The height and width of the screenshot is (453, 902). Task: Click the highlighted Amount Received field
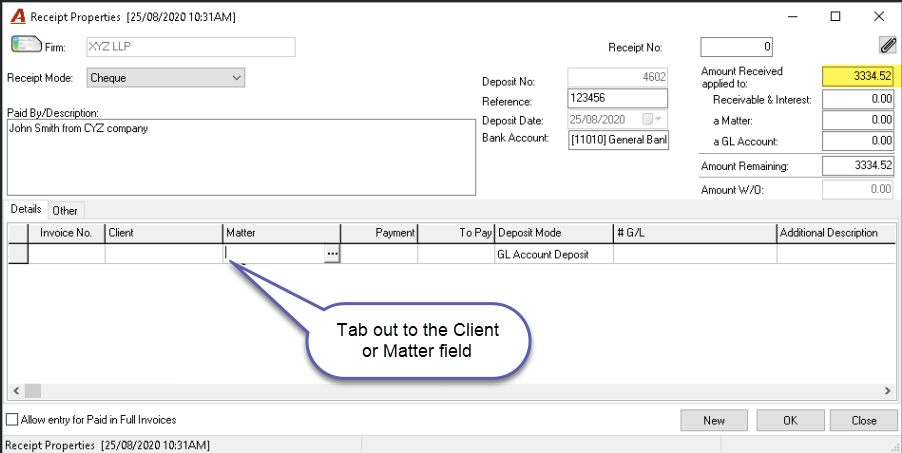click(x=858, y=75)
